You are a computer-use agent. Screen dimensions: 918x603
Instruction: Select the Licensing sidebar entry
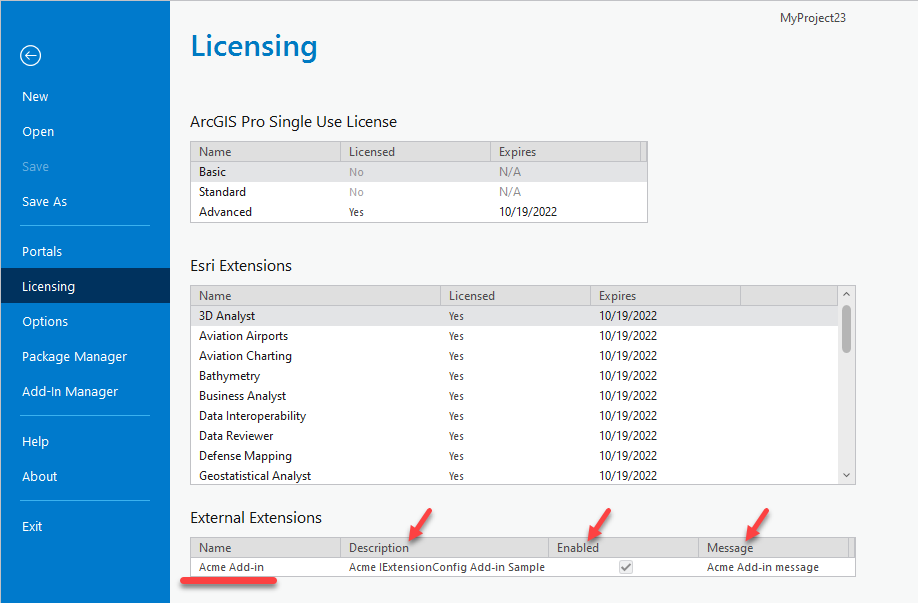point(48,286)
